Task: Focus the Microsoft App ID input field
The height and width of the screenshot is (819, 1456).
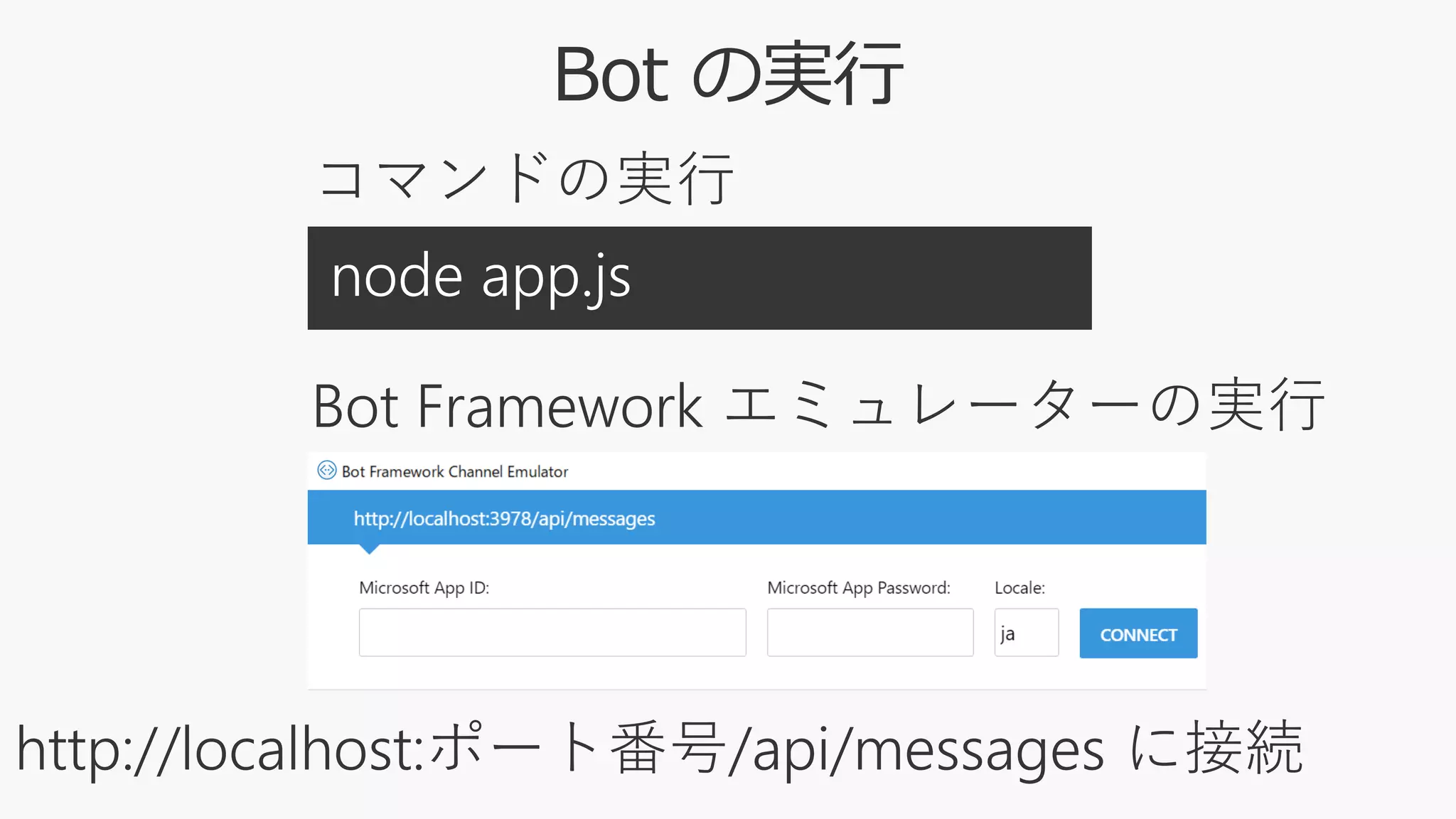Action: point(552,632)
